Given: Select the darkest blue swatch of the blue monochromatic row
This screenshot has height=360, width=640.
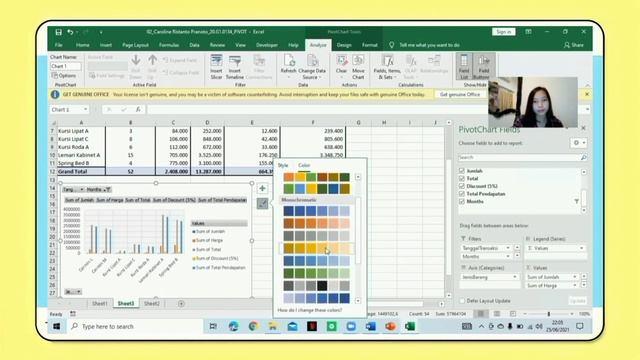Looking at the screenshot, I should (x=289, y=211).
